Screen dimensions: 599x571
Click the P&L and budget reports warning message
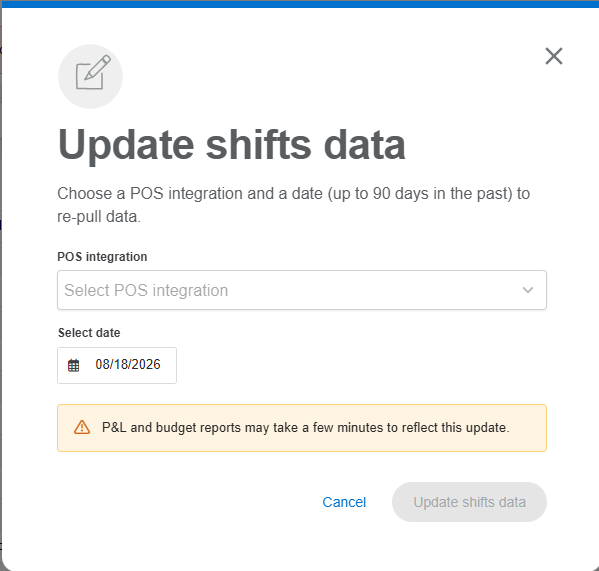[x=306, y=427]
